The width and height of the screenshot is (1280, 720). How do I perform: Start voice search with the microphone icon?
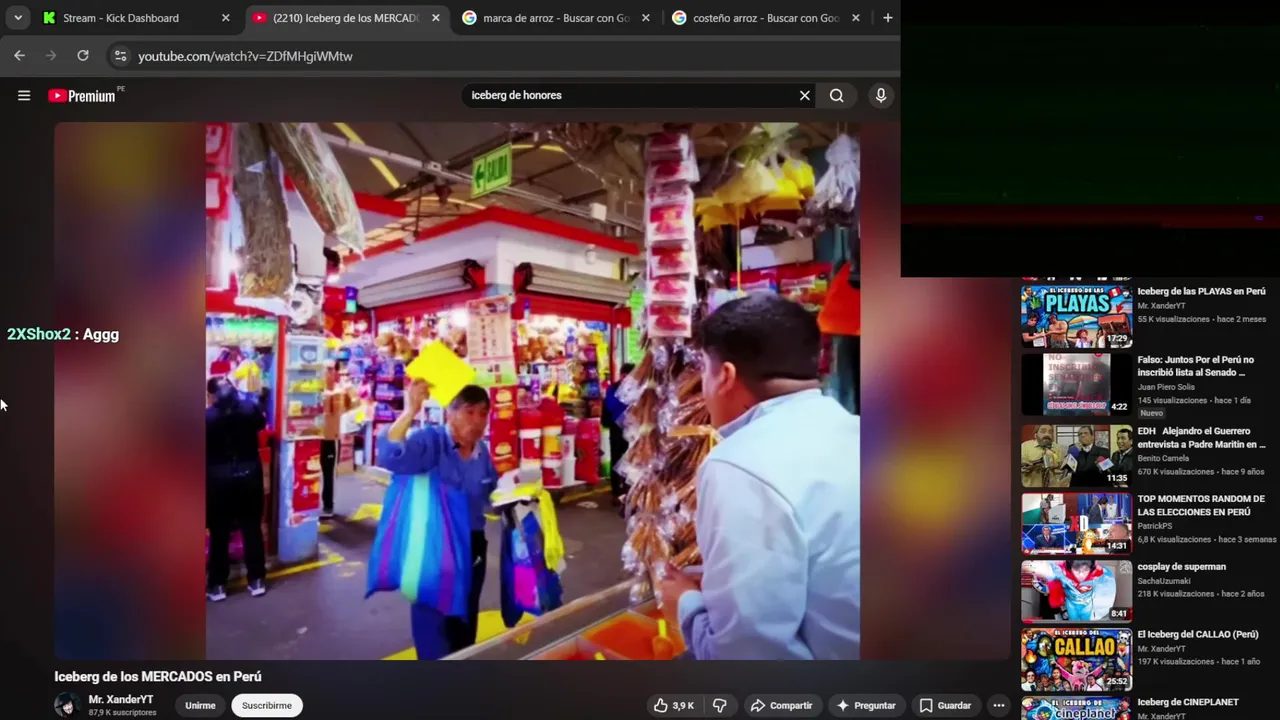(x=881, y=95)
